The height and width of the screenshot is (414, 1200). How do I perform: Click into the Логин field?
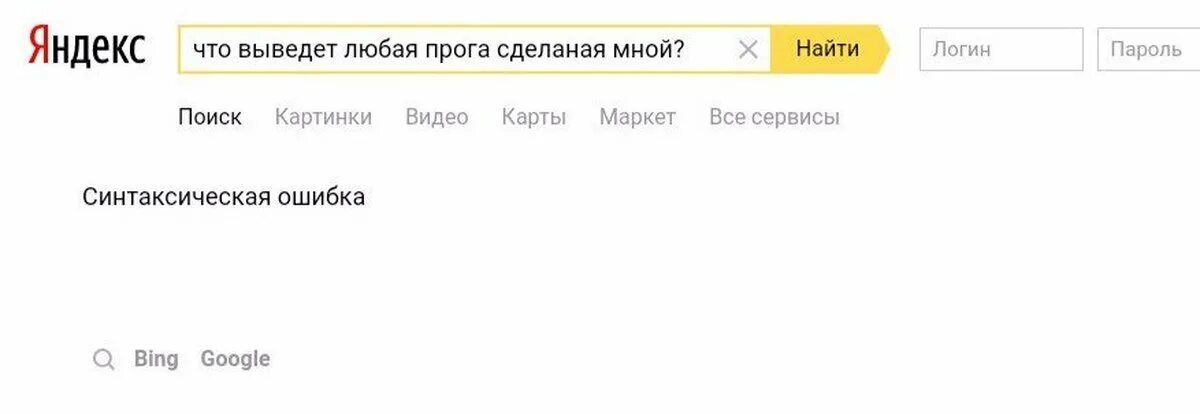click(1000, 49)
